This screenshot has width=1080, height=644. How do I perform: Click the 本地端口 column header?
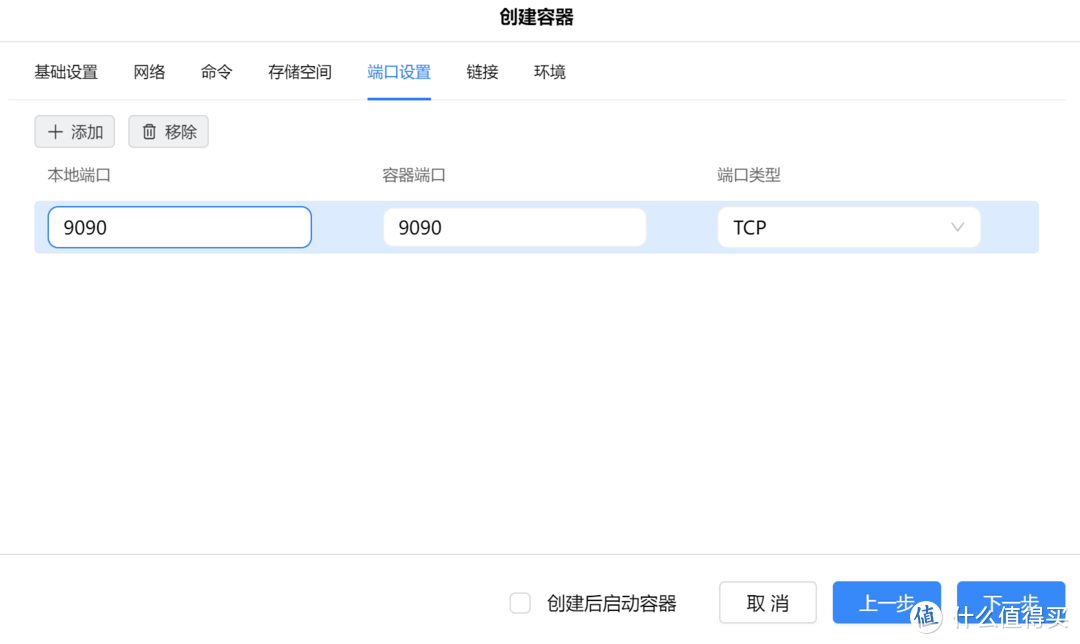[x=79, y=175]
